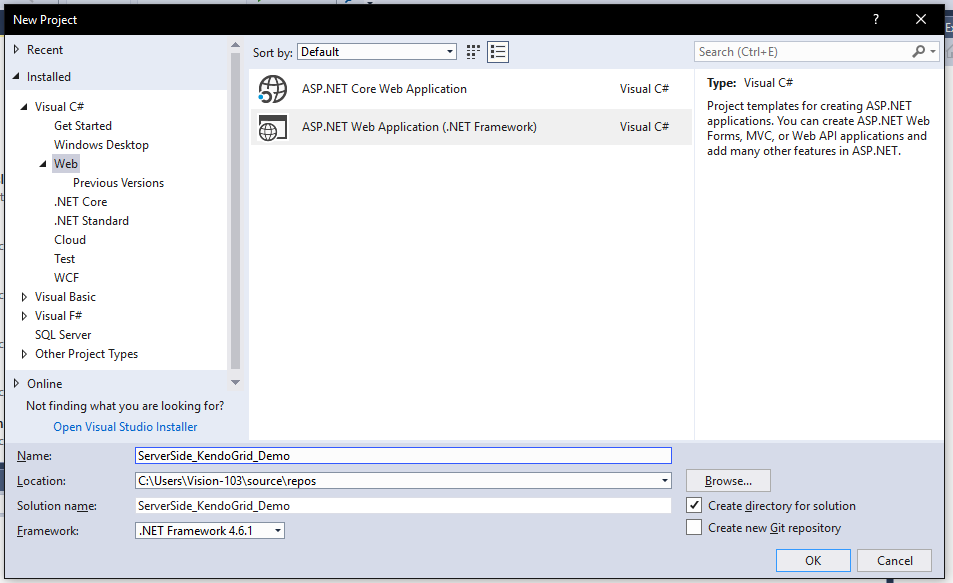Switch to small icons view

click(472, 51)
